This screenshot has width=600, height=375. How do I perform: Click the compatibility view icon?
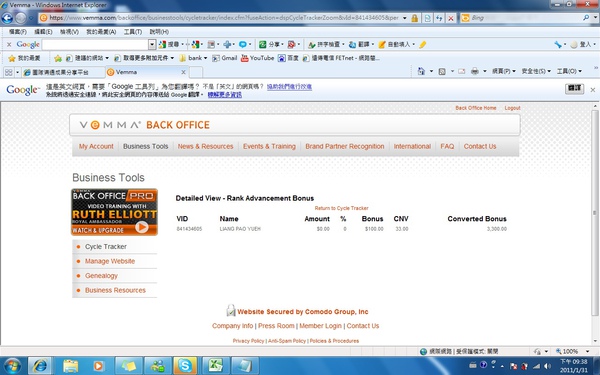[x=427, y=18]
